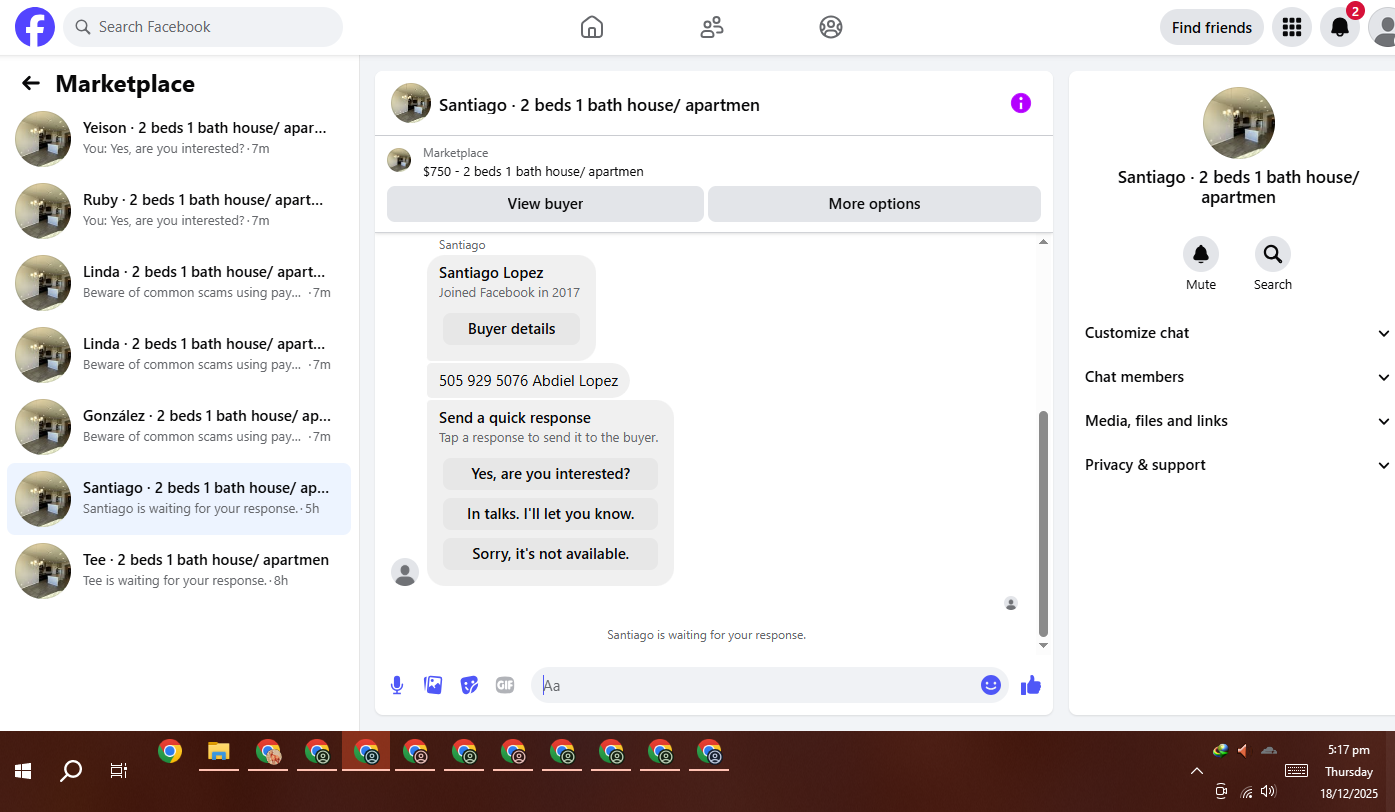Search in conversation via magnifier icon

tap(1273, 254)
